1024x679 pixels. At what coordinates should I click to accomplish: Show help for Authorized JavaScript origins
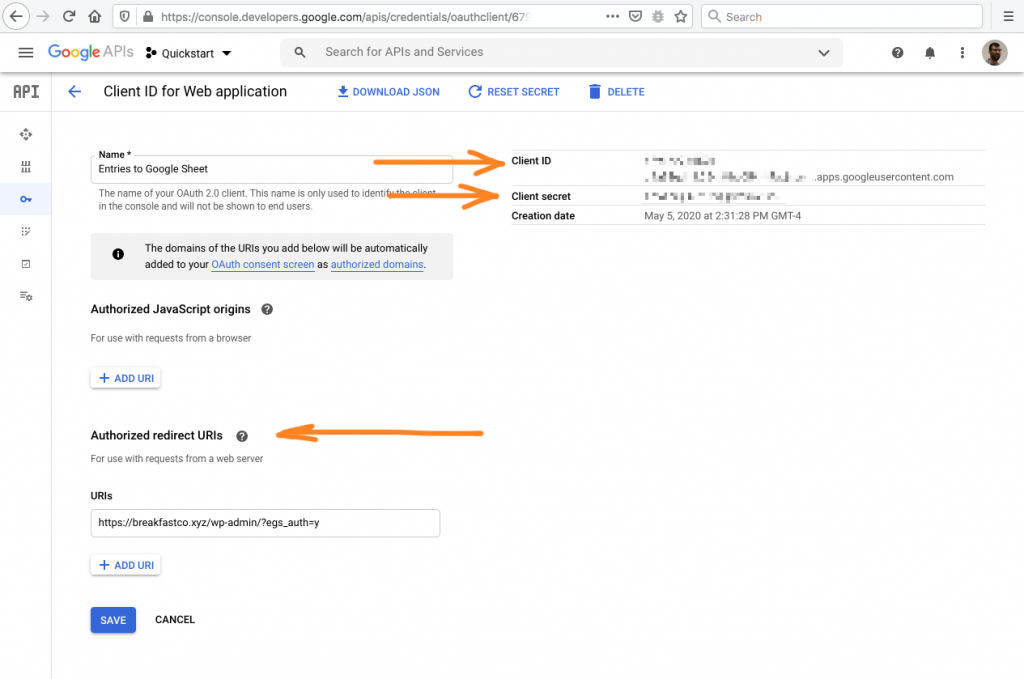[x=267, y=309]
